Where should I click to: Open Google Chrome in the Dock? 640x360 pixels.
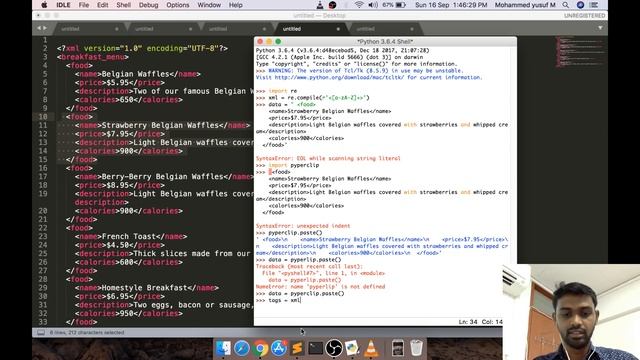pos(260,349)
